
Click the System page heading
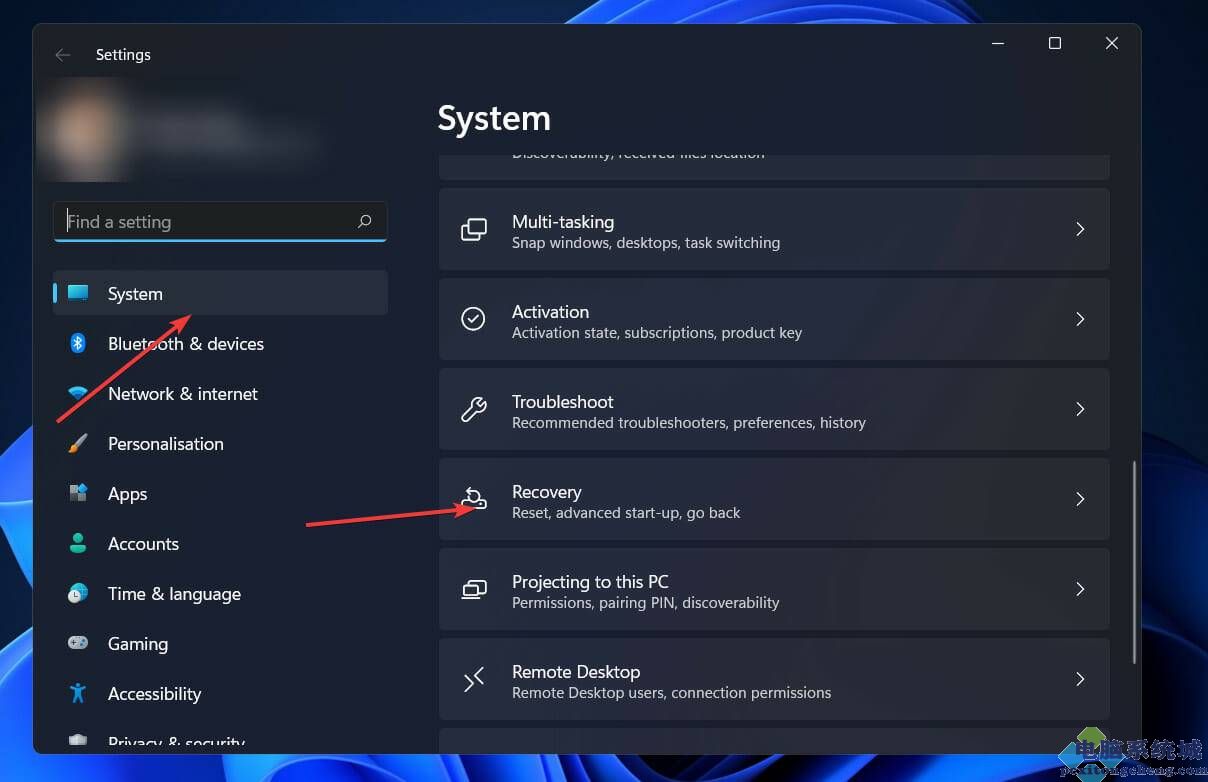(494, 118)
